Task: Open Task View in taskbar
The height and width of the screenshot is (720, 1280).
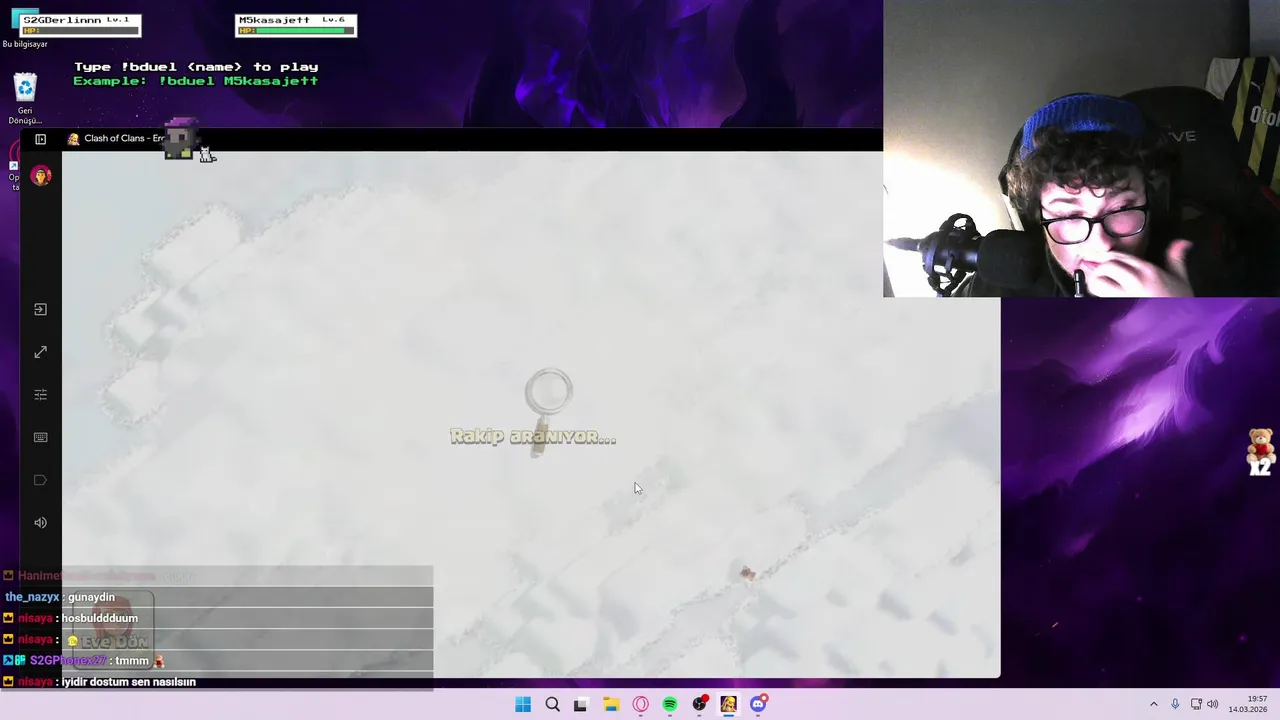Action: (580, 704)
